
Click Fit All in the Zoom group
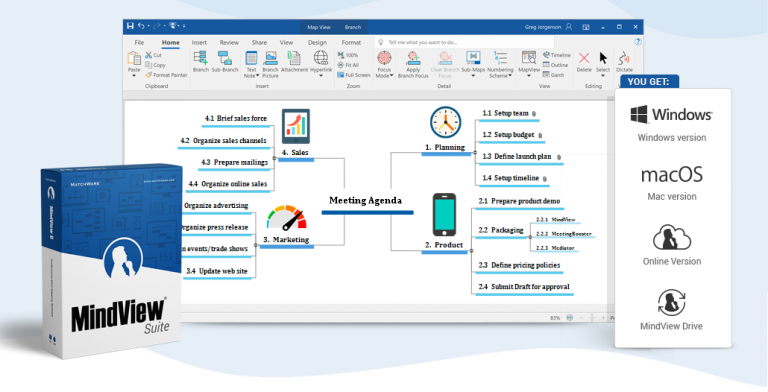click(x=348, y=65)
